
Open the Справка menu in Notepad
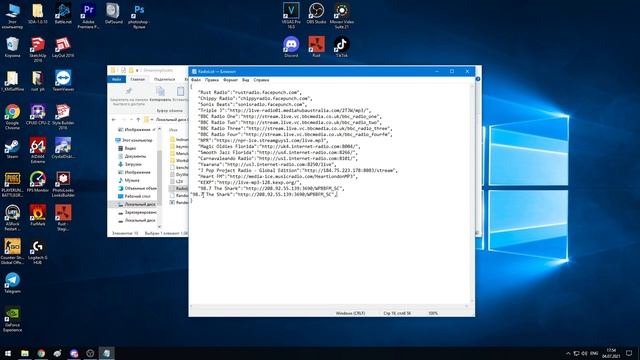click(261, 80)
